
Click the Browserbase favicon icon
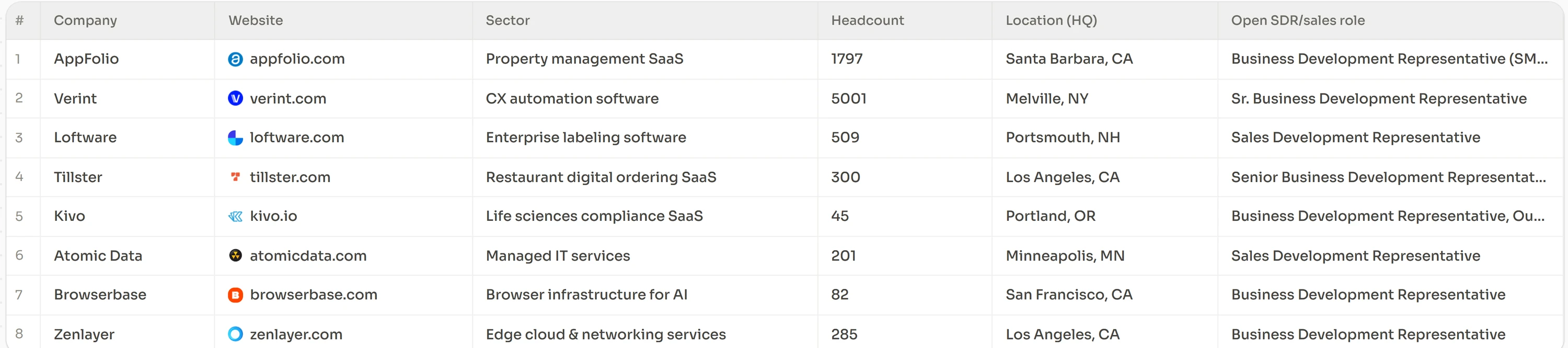point(235,295)
